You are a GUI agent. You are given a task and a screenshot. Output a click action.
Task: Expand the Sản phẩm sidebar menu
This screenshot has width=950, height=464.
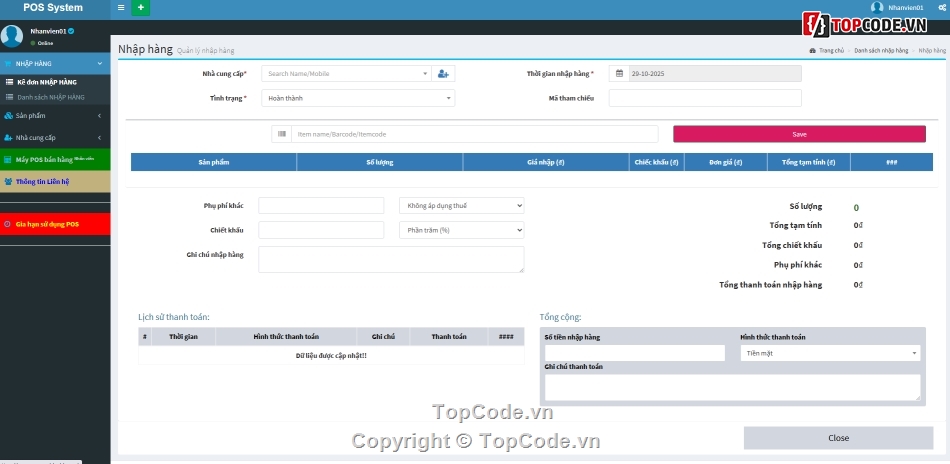coord(54,115)
